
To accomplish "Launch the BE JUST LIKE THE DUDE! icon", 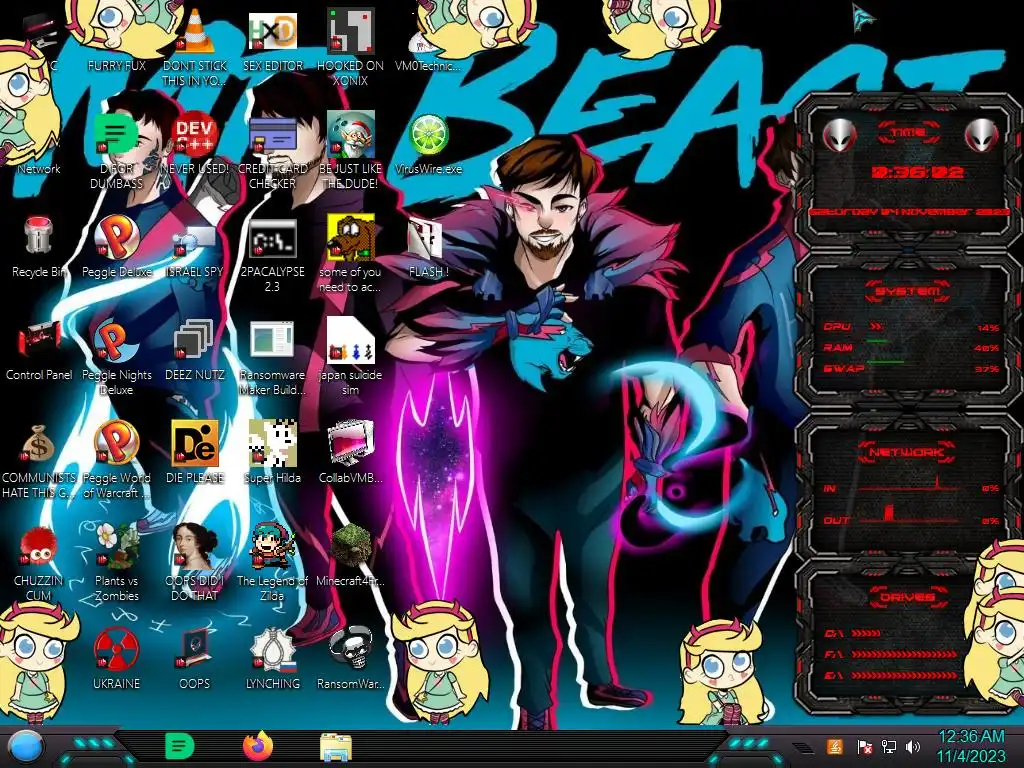I will pos(351,133).
